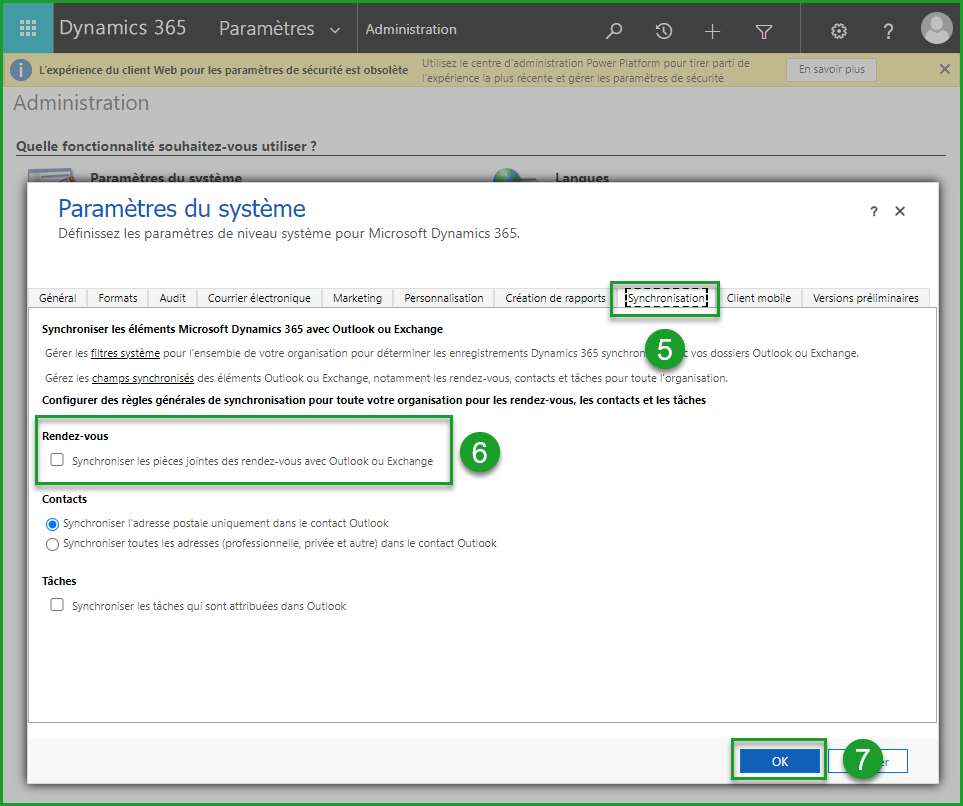Switch to the Audit tab
The image size is (963, 806).
pyautogui.click(x=172, y=298)
